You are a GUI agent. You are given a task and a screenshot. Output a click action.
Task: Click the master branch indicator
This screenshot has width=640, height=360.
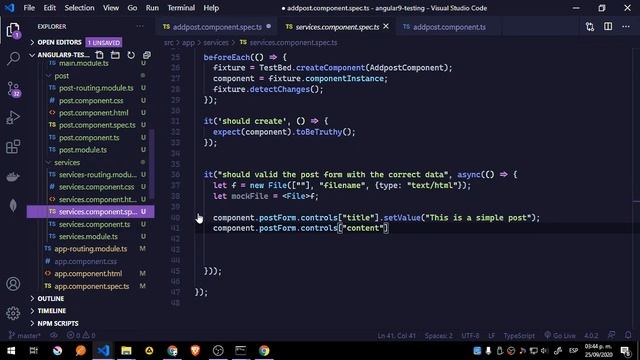[x=24, y=336]
